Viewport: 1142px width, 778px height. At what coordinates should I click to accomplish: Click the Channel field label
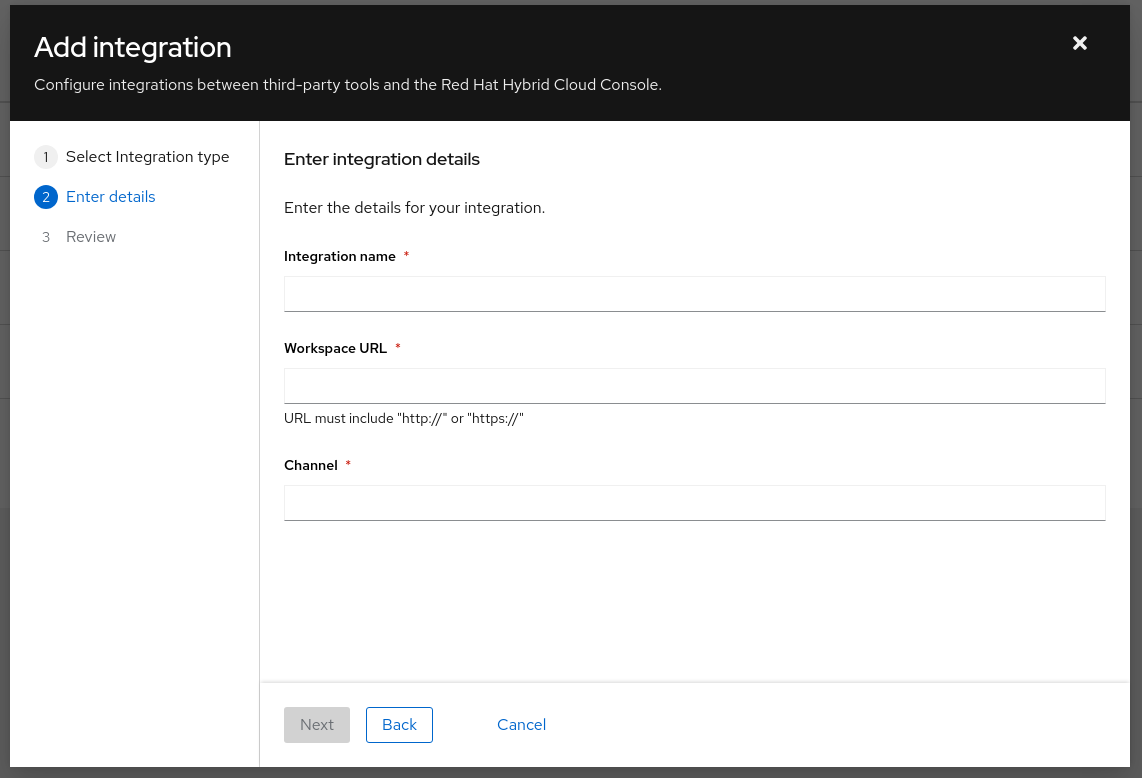[310, 465]
